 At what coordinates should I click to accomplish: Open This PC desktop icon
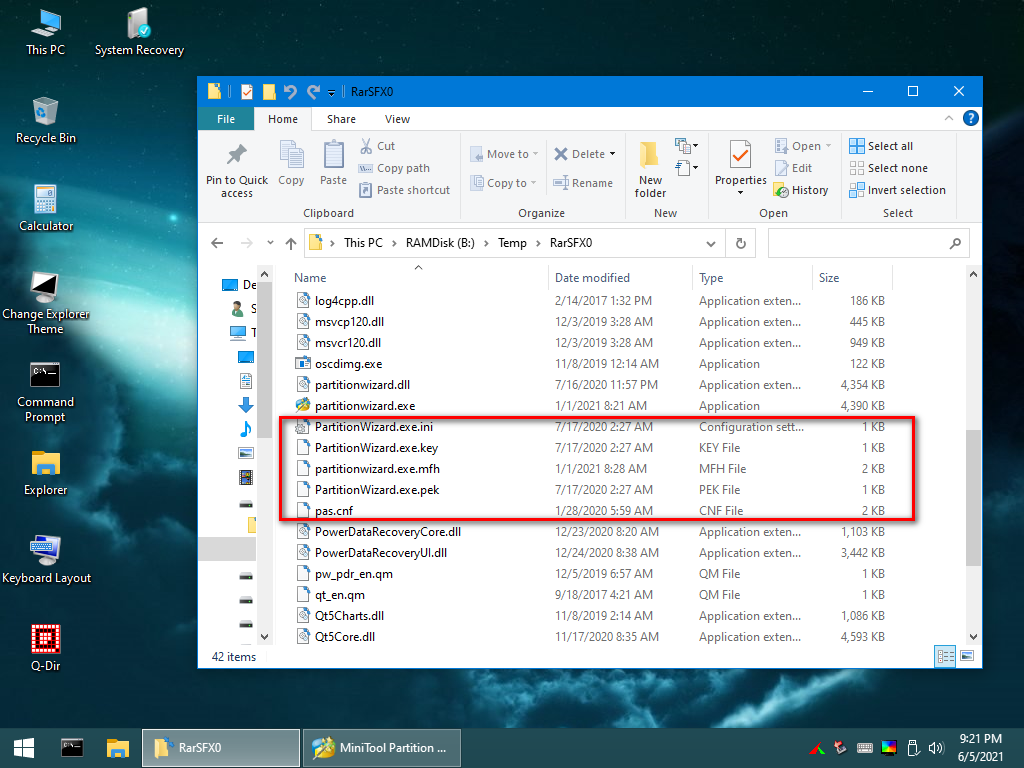45,33
